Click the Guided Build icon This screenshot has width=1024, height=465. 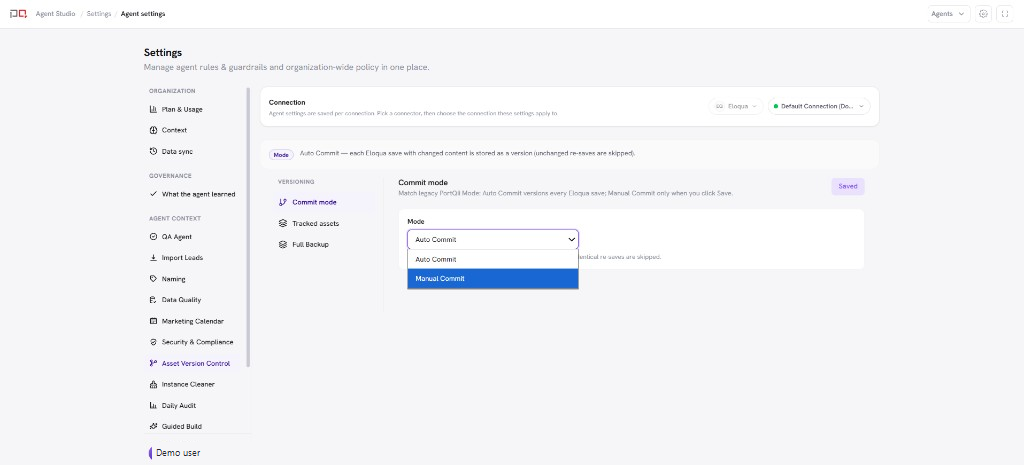point(153,426)
